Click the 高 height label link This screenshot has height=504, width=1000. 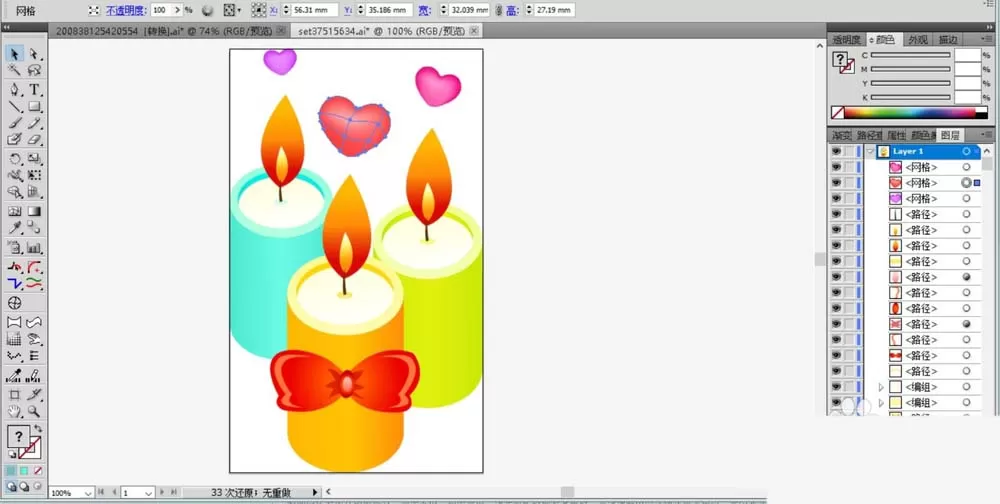[x=511, y=10]
